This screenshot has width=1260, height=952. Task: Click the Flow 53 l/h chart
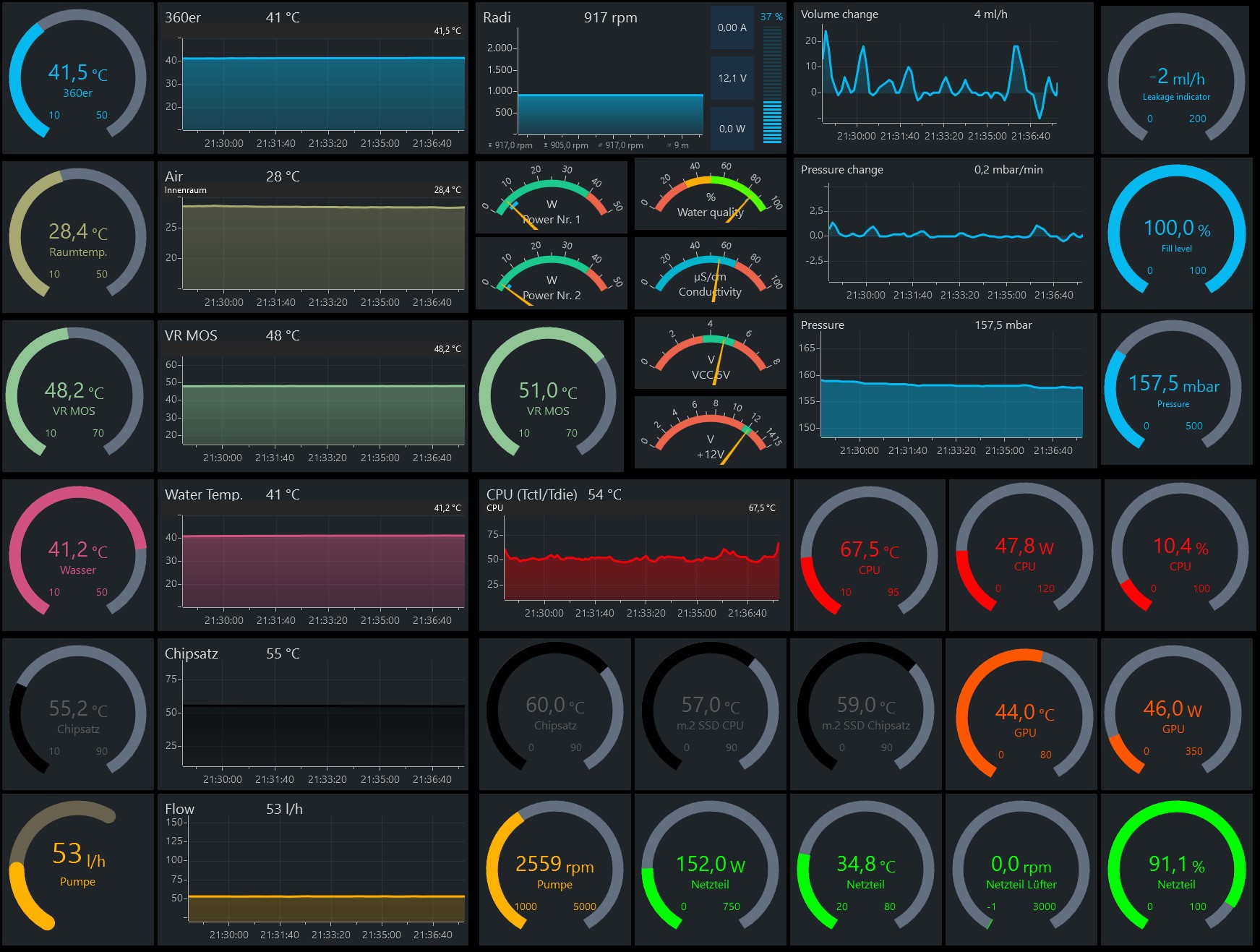click(313, 869)
